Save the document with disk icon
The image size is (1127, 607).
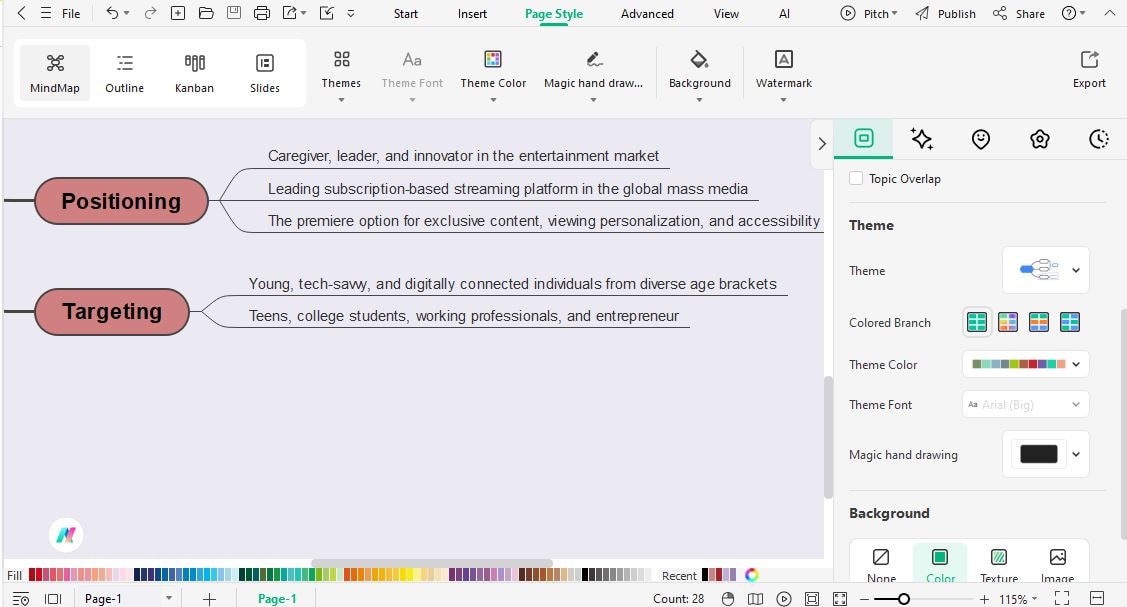[234, 13]
